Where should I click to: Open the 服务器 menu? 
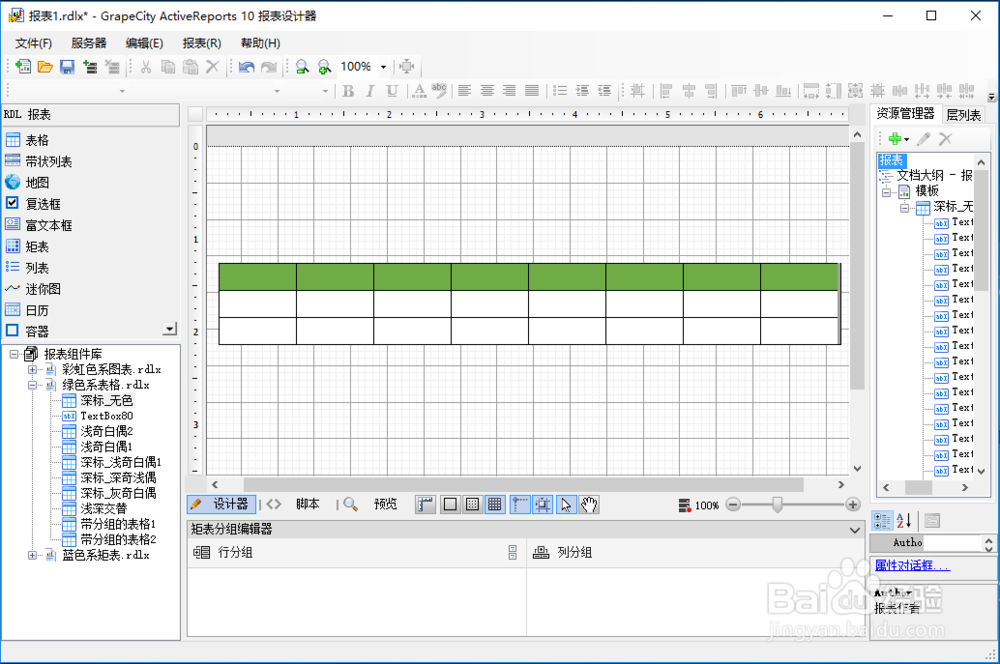(89, 43)
